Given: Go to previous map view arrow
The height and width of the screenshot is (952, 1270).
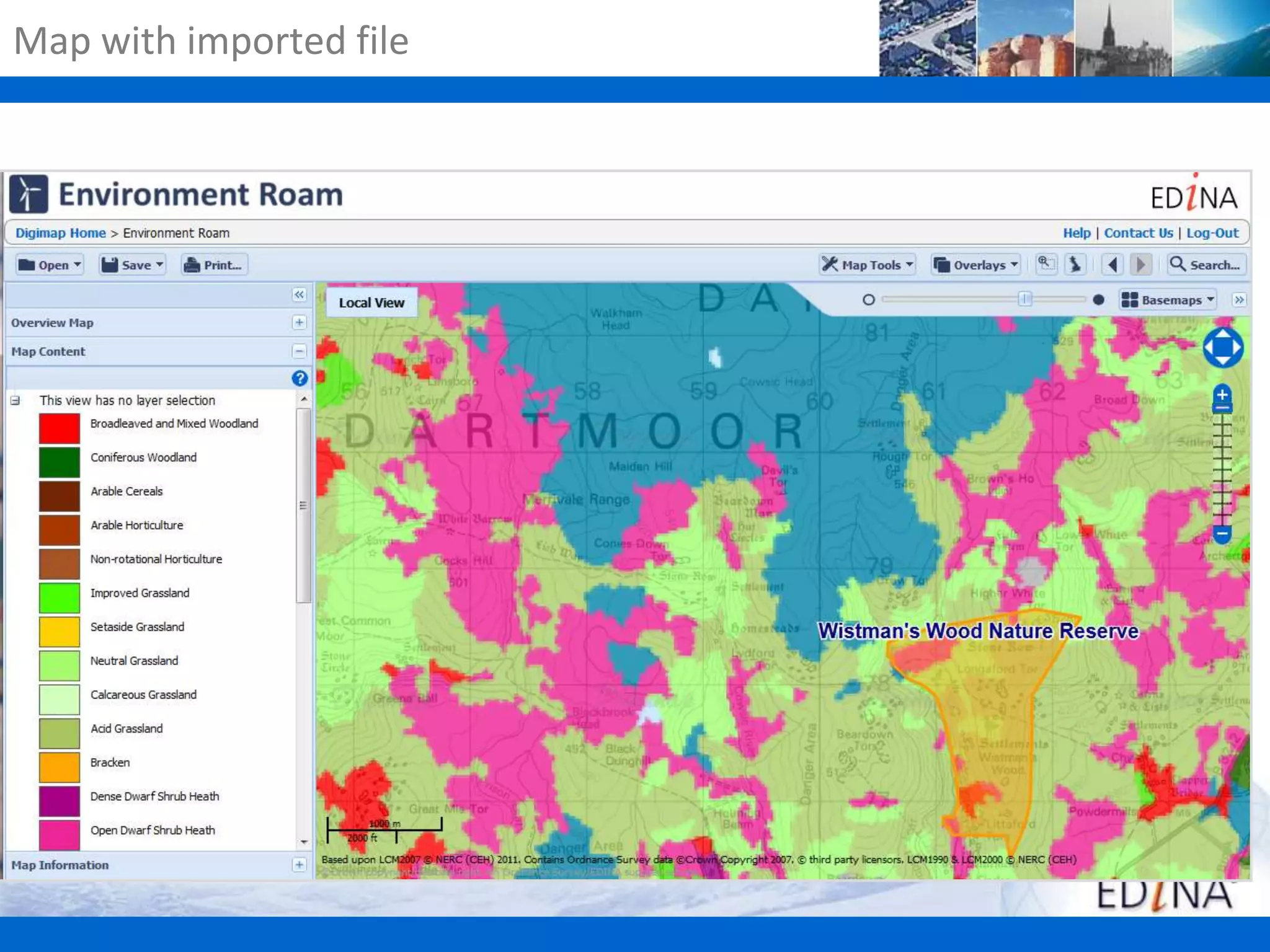Looking at the screenshot, I should pos(1112,265).
